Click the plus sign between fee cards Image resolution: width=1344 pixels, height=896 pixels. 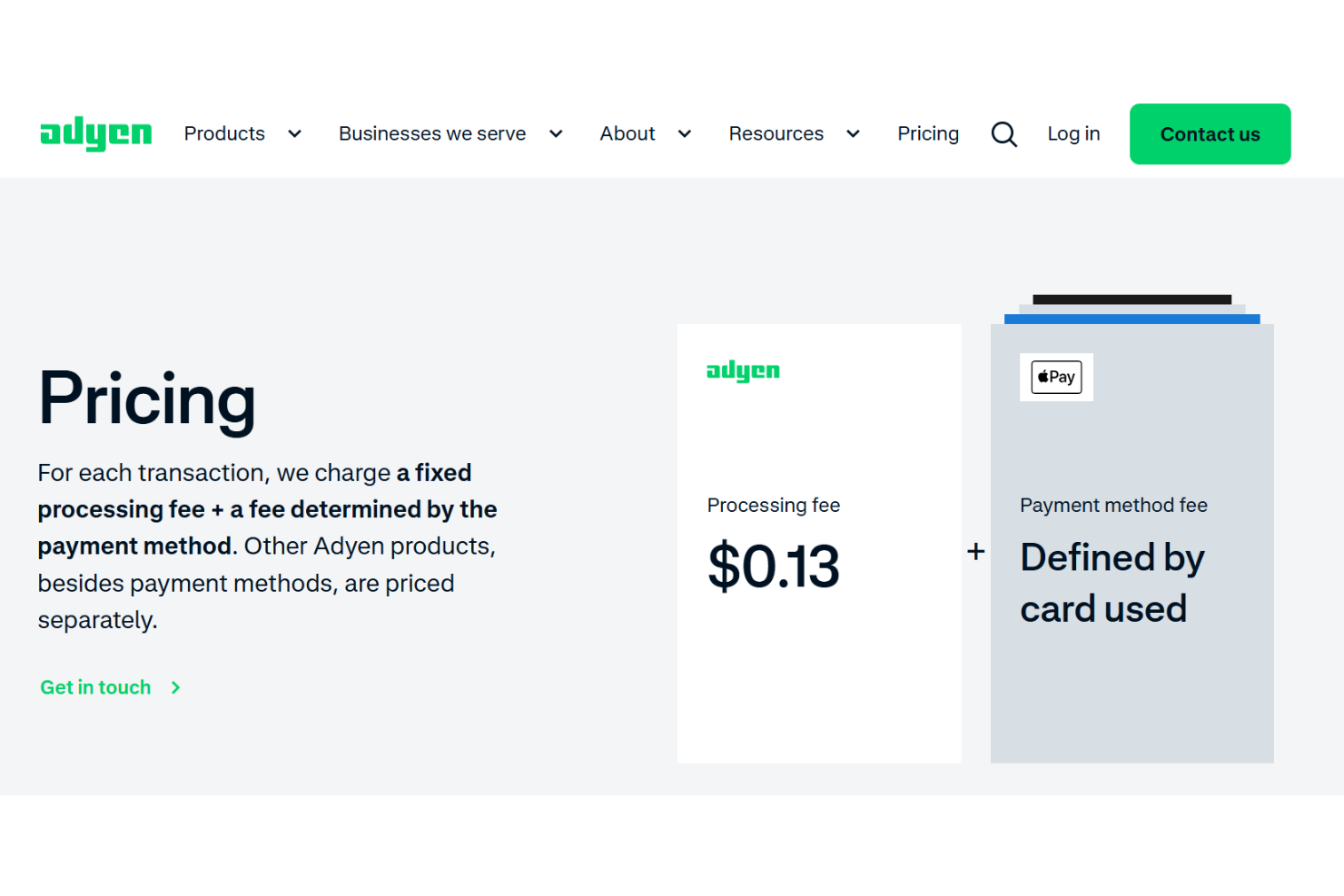coord(976,551)
